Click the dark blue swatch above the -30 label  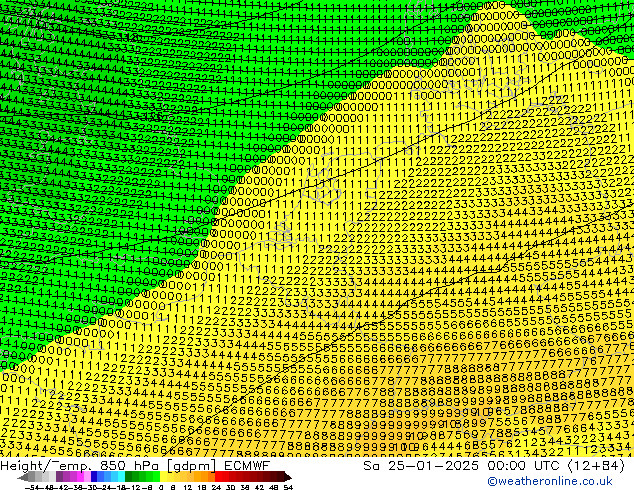[x=94, y=477]
